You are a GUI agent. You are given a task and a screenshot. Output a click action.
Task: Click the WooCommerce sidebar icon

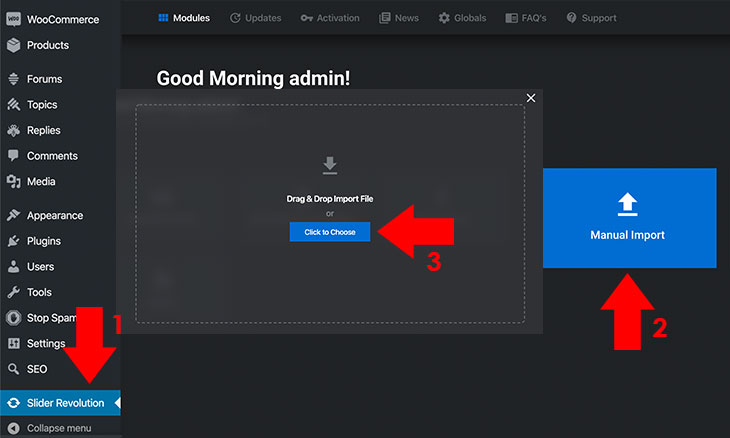[x=14, y=19]
